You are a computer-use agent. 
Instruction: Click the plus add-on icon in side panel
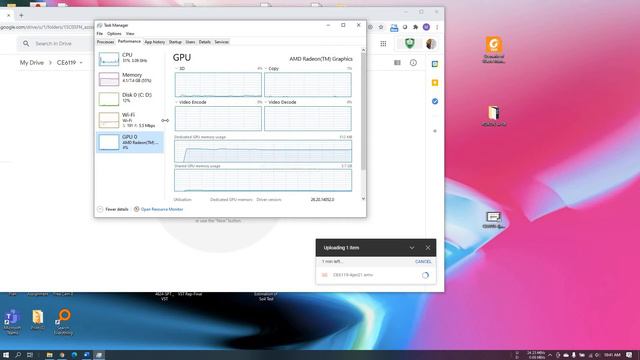pos(435,131)
